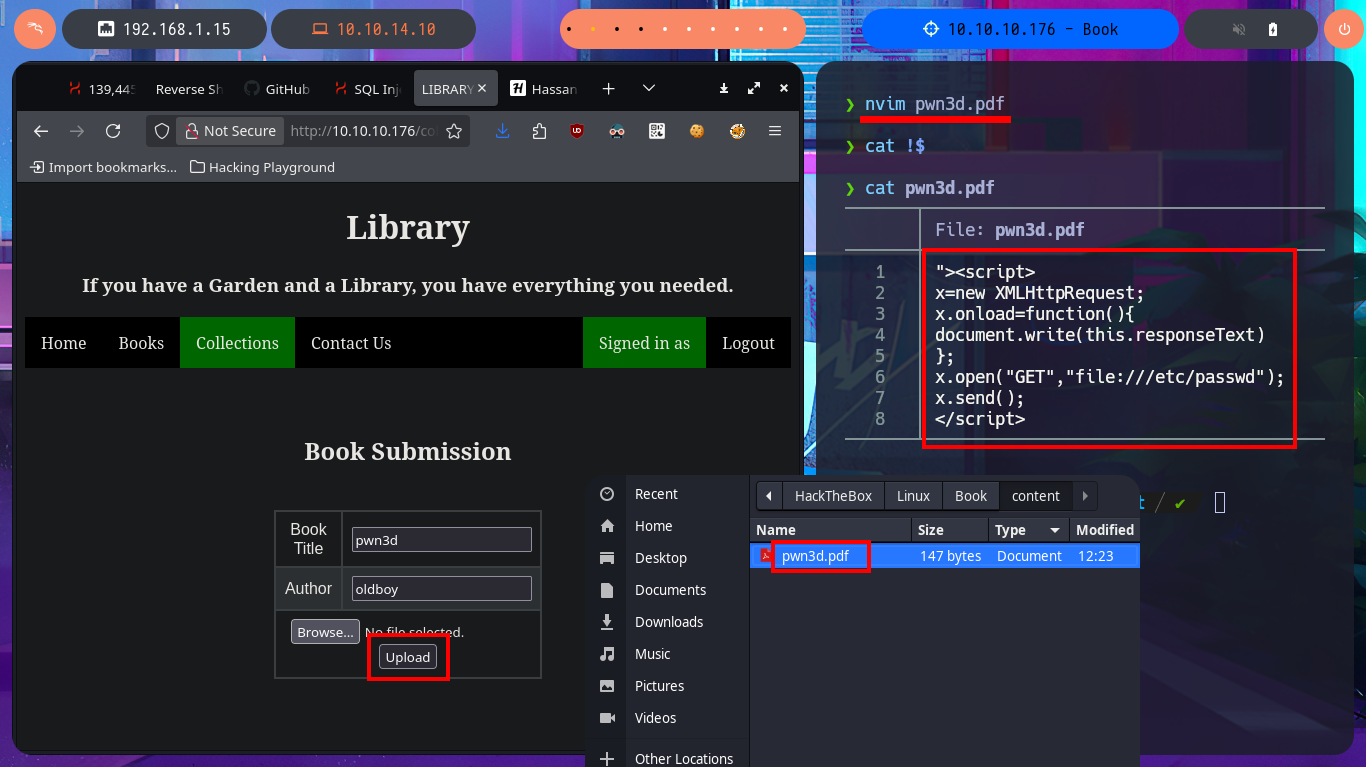Click the Kali logo menu in top bar
1366x767 pixels.
pyautogui.click(x=35, y=29)
